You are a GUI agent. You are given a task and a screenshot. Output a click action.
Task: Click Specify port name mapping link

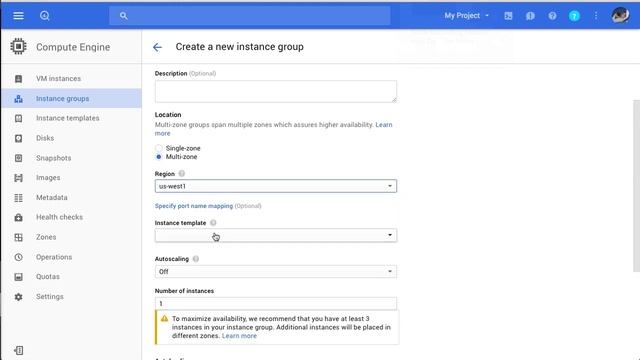coord(194,206)
